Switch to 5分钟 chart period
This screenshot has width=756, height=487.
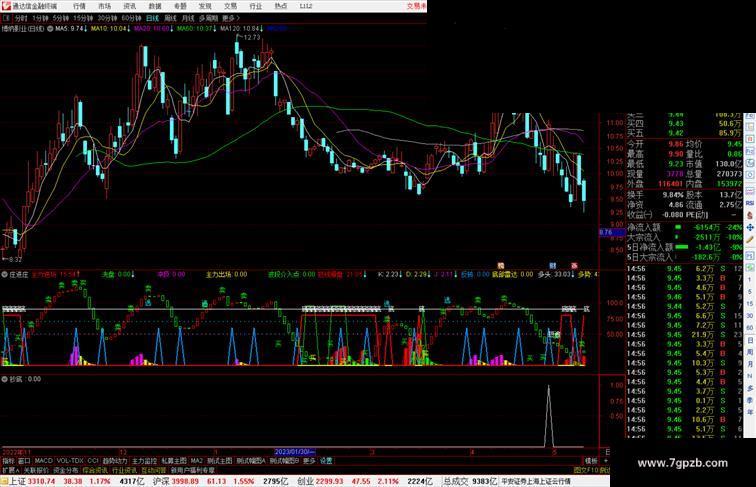[x=60, y=18]
